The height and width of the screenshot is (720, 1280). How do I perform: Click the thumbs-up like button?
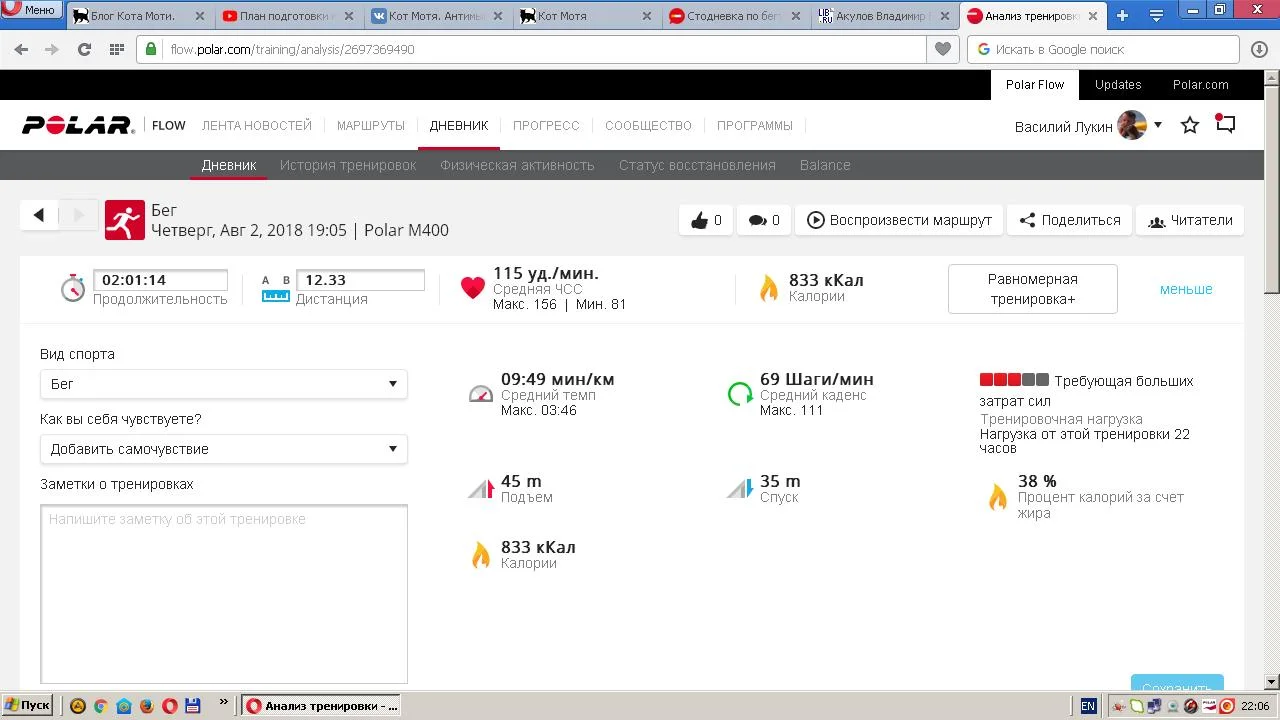click(x=705, y=220)
